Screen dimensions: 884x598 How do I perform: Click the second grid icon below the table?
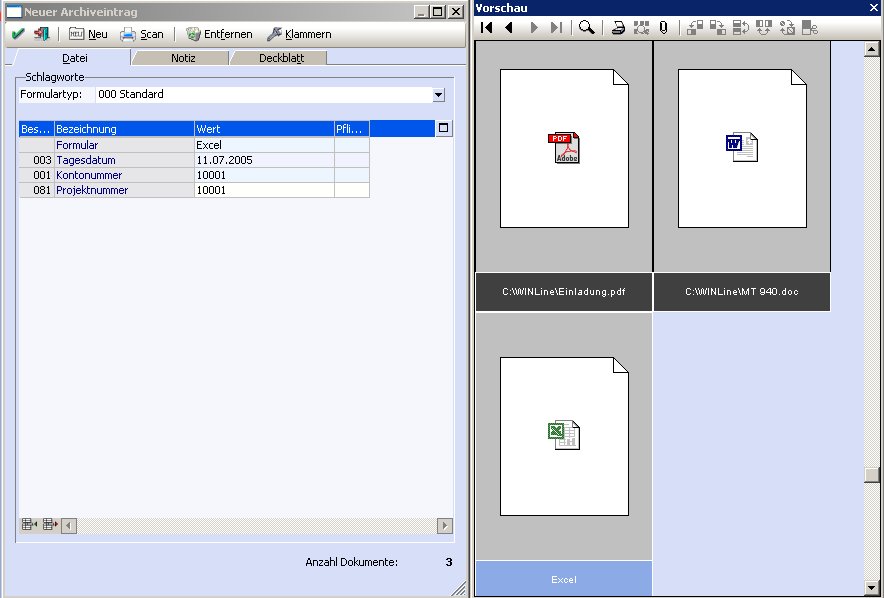(50, 525)
